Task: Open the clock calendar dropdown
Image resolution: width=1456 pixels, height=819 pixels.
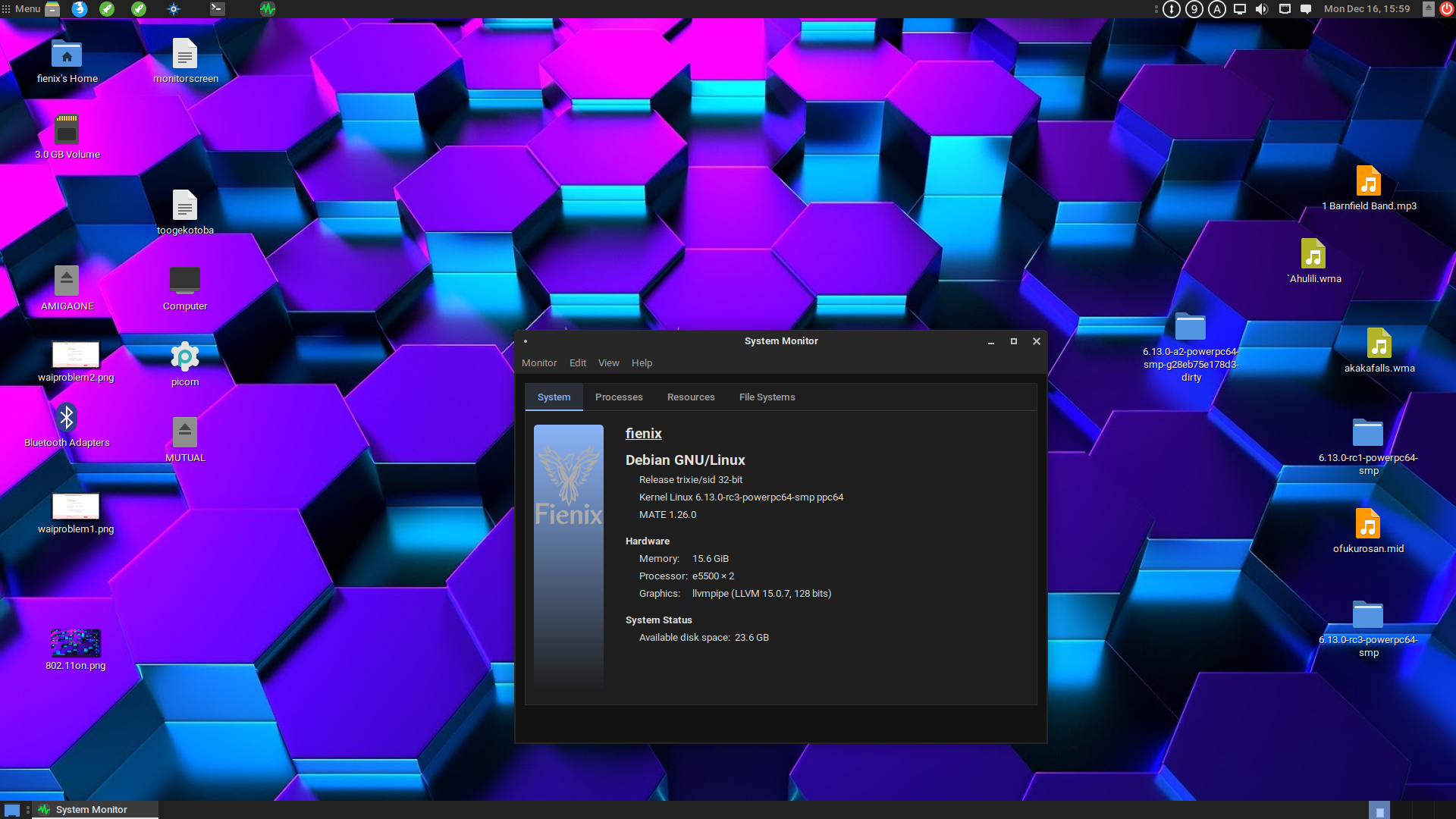Action: click(x=1367, y=9)
